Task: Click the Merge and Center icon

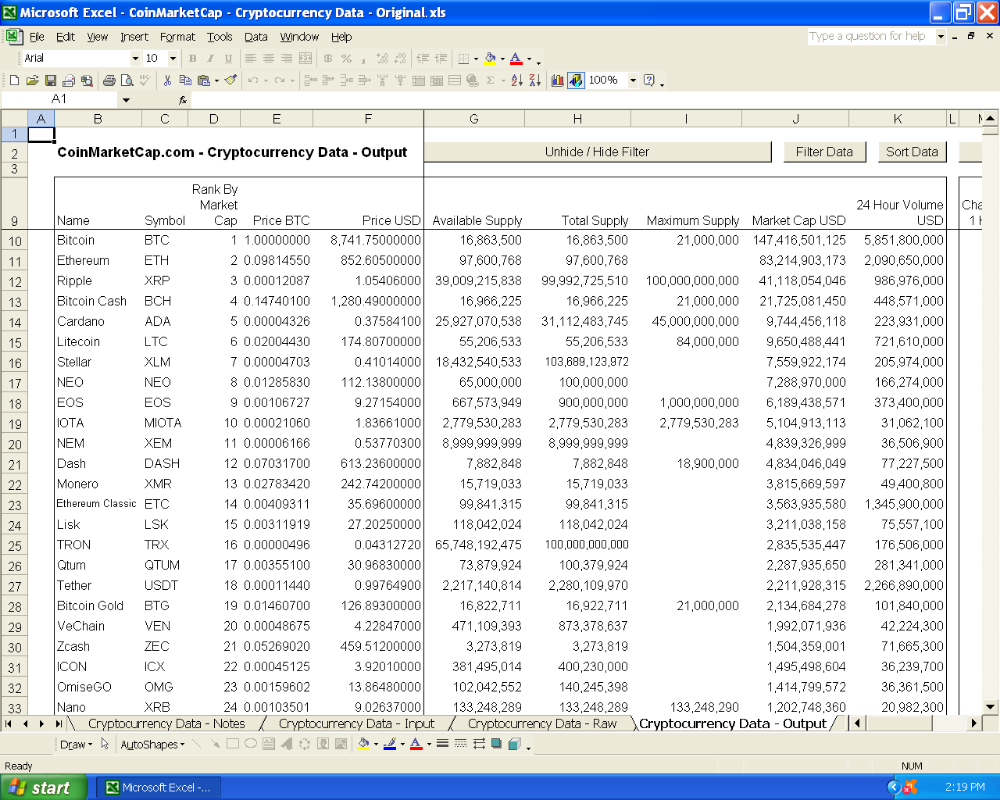Action: tap(305, 59)
